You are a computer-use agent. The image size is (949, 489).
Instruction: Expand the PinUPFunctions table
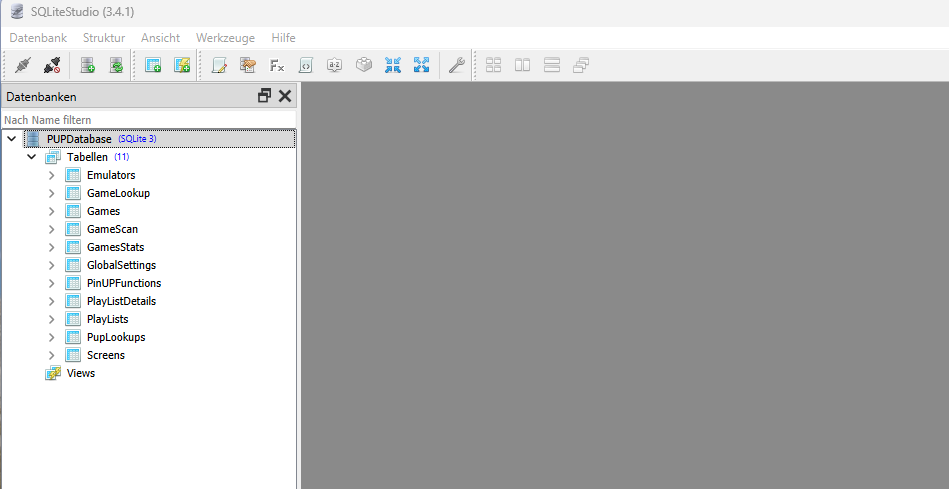click(x=51, y=283)
